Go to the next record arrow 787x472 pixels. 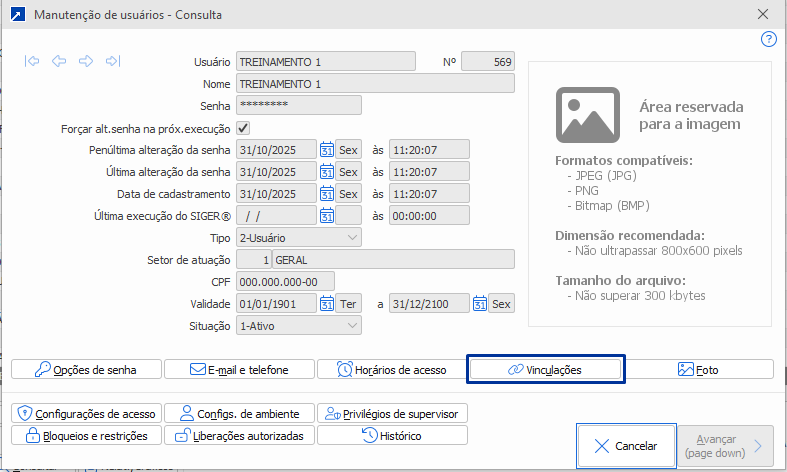click(x=86, y=61)
